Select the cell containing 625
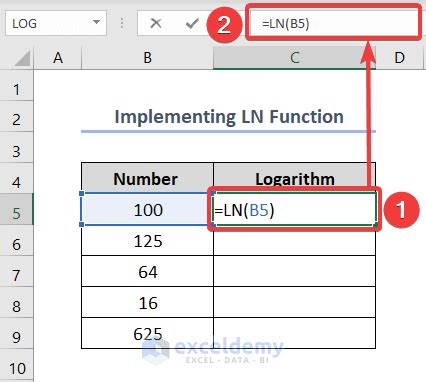Image resolution: width=426 pixels, height=382 pixels. (x=147, y=333)
